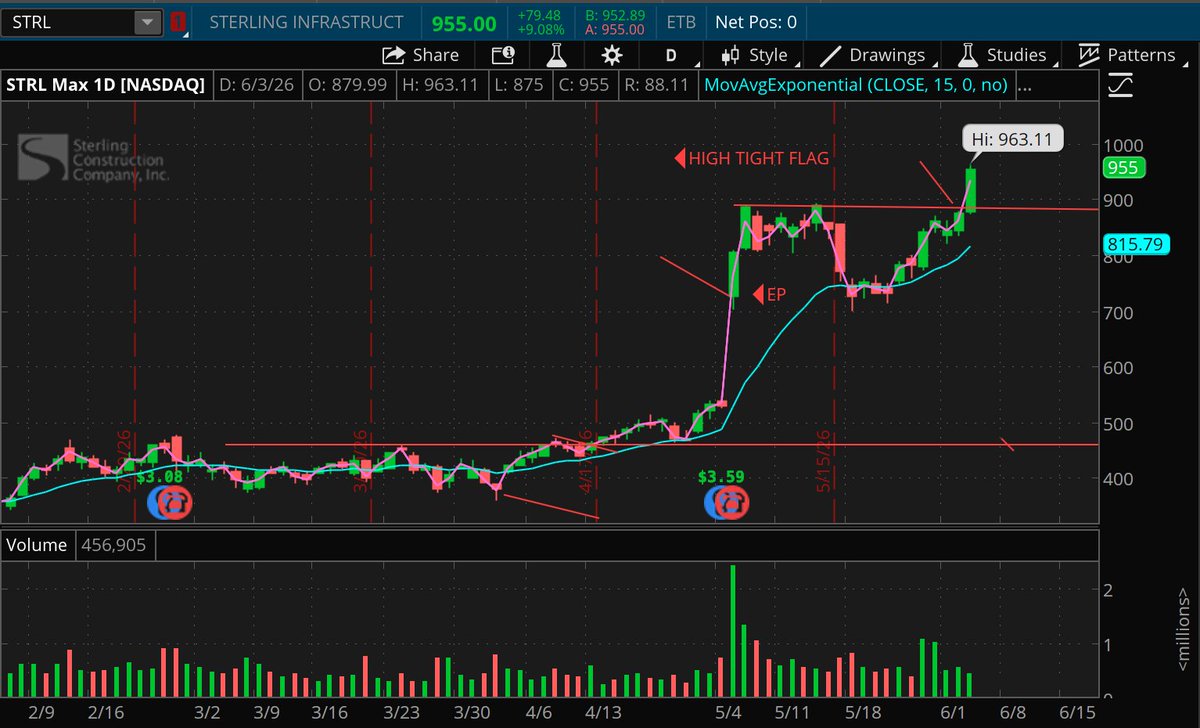Change the D timeframe aggregation
This screenshot has height=728, width=1200.
671,55
